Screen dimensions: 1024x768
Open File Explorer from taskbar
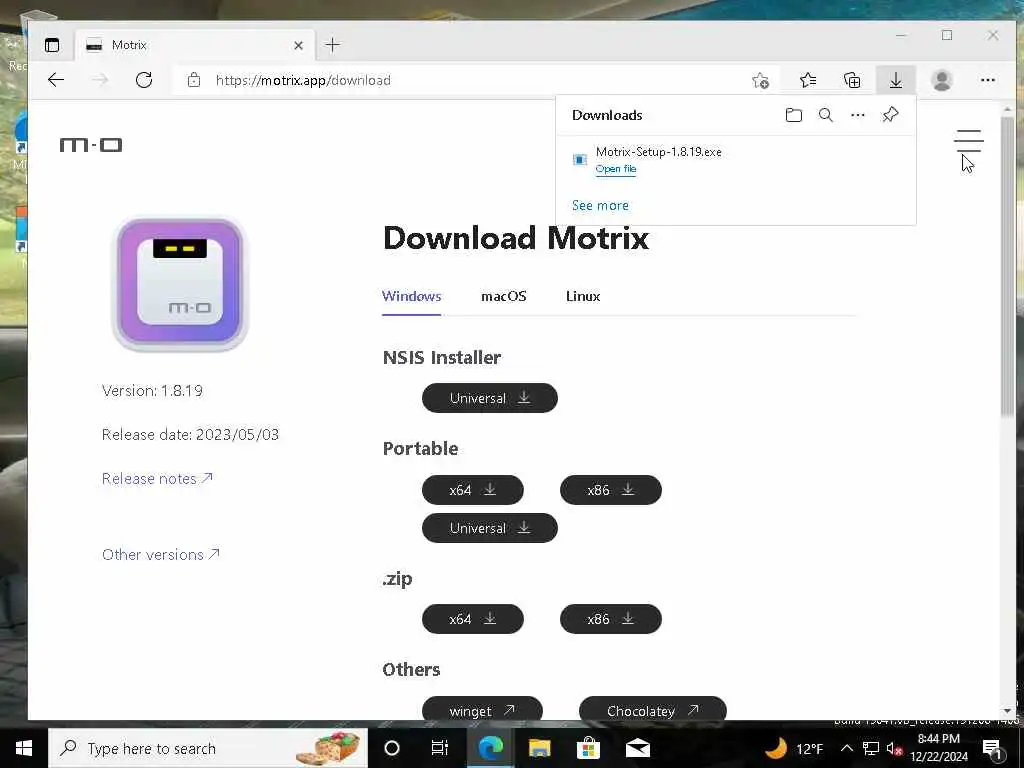539,748
